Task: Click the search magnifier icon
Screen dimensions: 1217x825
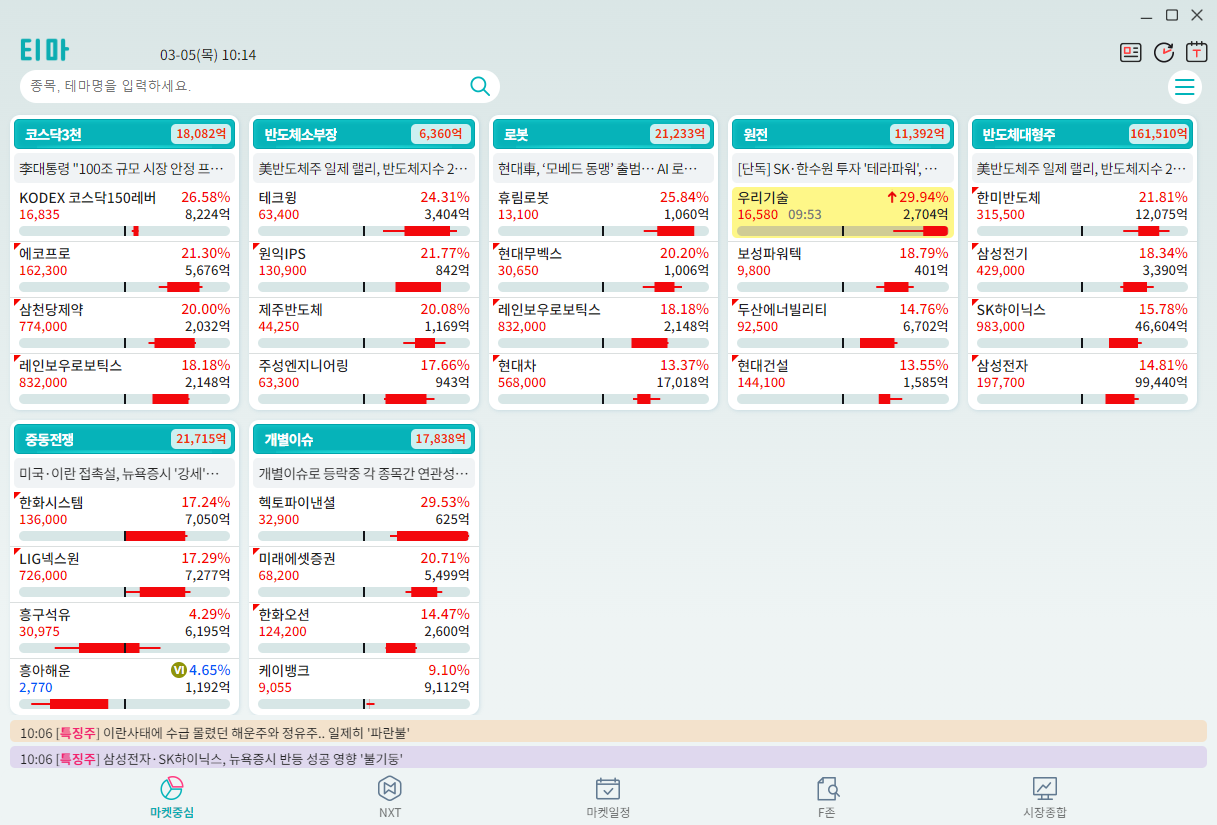Action: [x=480, y=86]
